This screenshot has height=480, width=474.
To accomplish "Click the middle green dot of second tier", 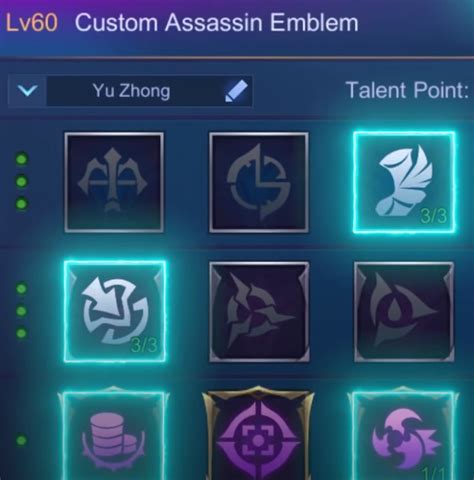I will click(x=22, y=311).
